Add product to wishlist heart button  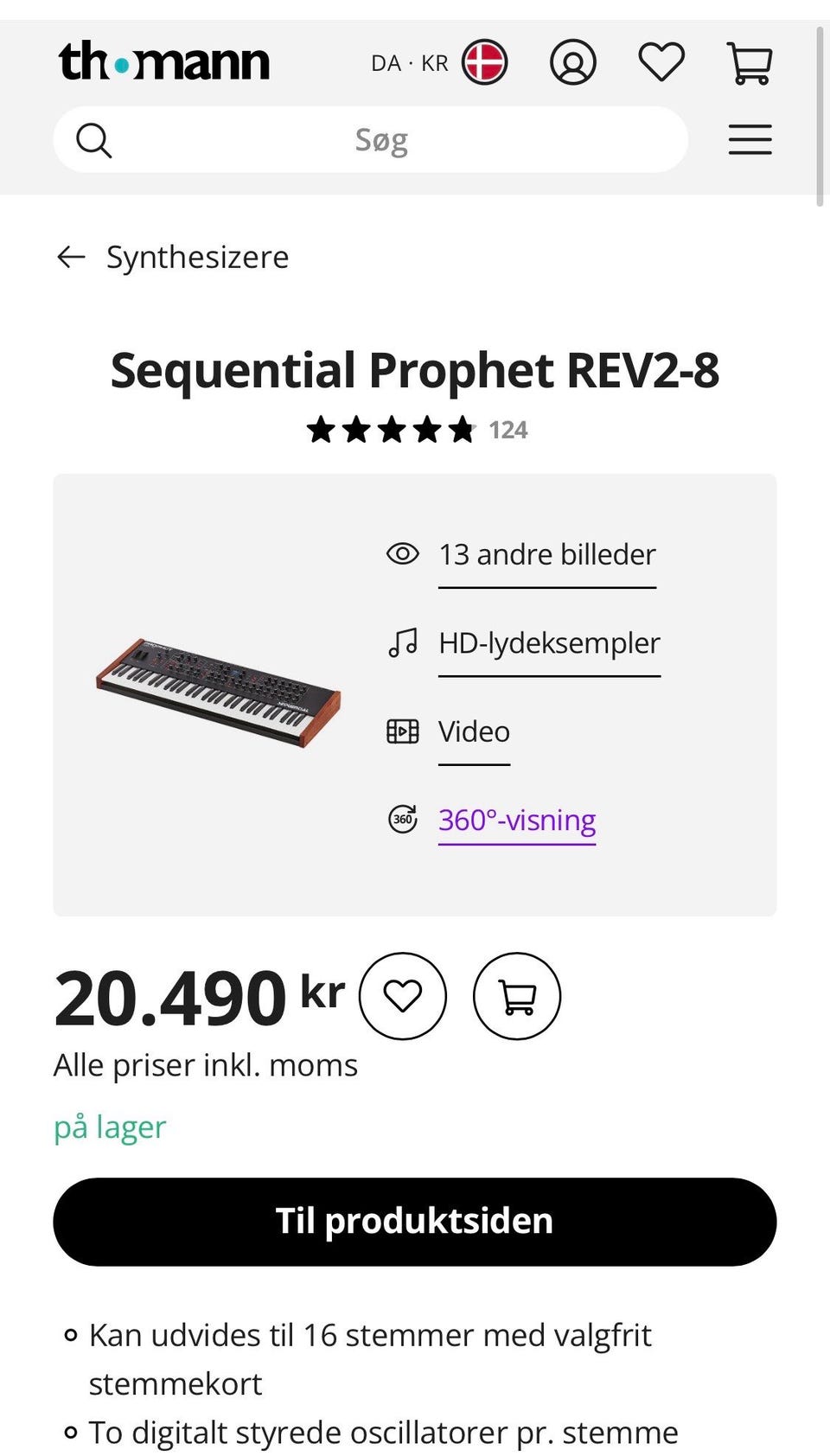403,996
